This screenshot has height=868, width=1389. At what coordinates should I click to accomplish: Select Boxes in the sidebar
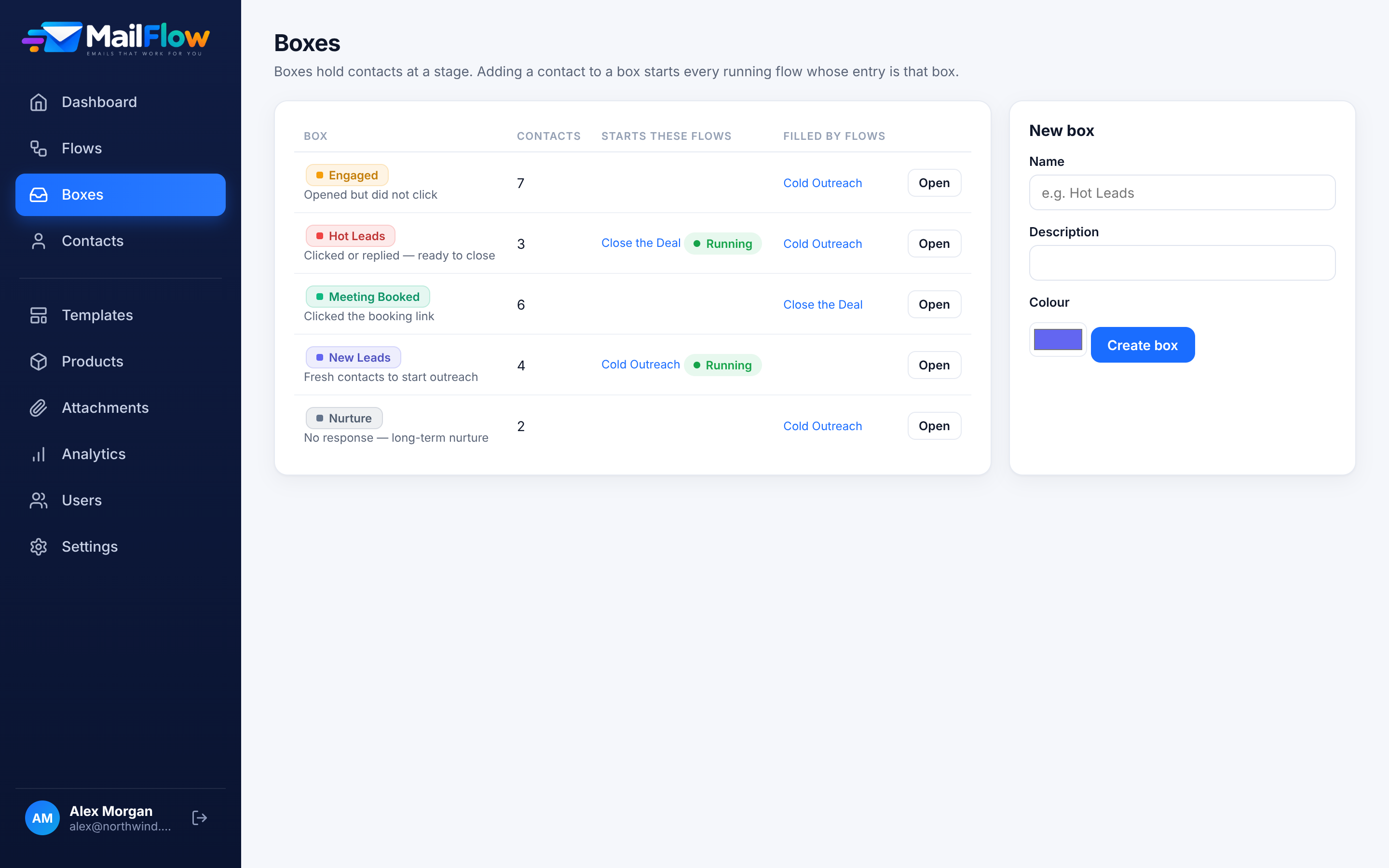(121, 195)
